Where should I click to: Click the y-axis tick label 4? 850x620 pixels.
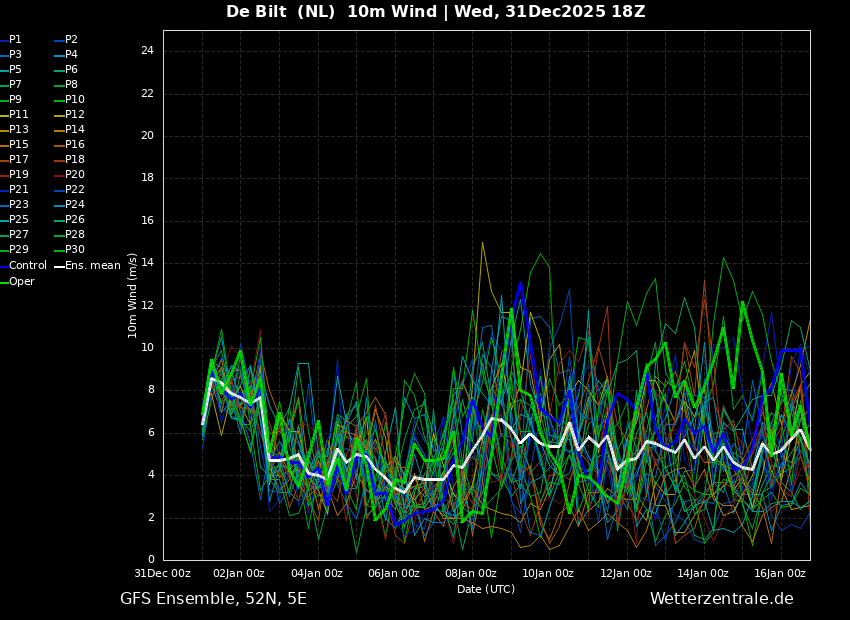[151, 475]
